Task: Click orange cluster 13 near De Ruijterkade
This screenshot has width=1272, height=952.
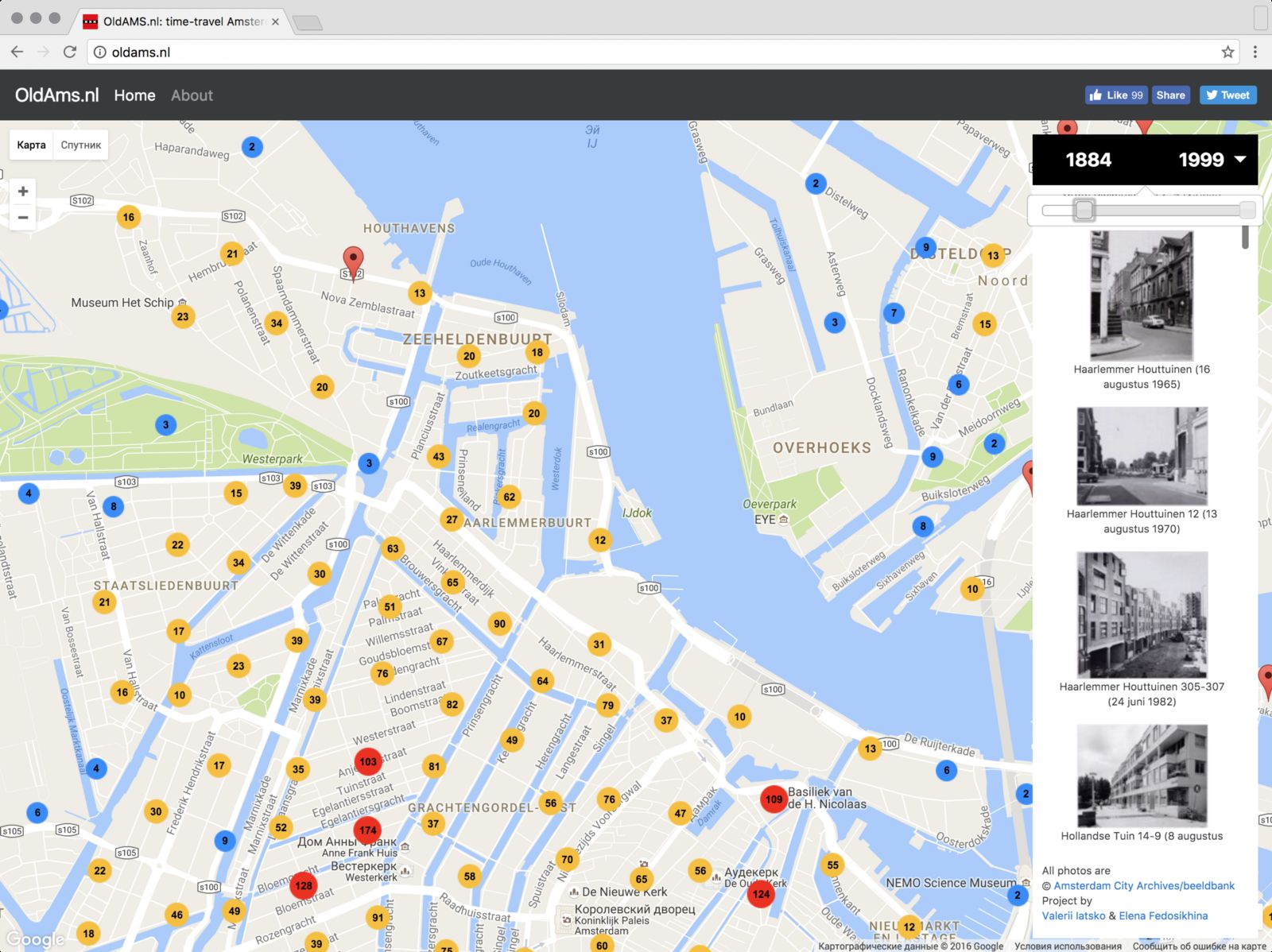Action: (x=871, y=749)
